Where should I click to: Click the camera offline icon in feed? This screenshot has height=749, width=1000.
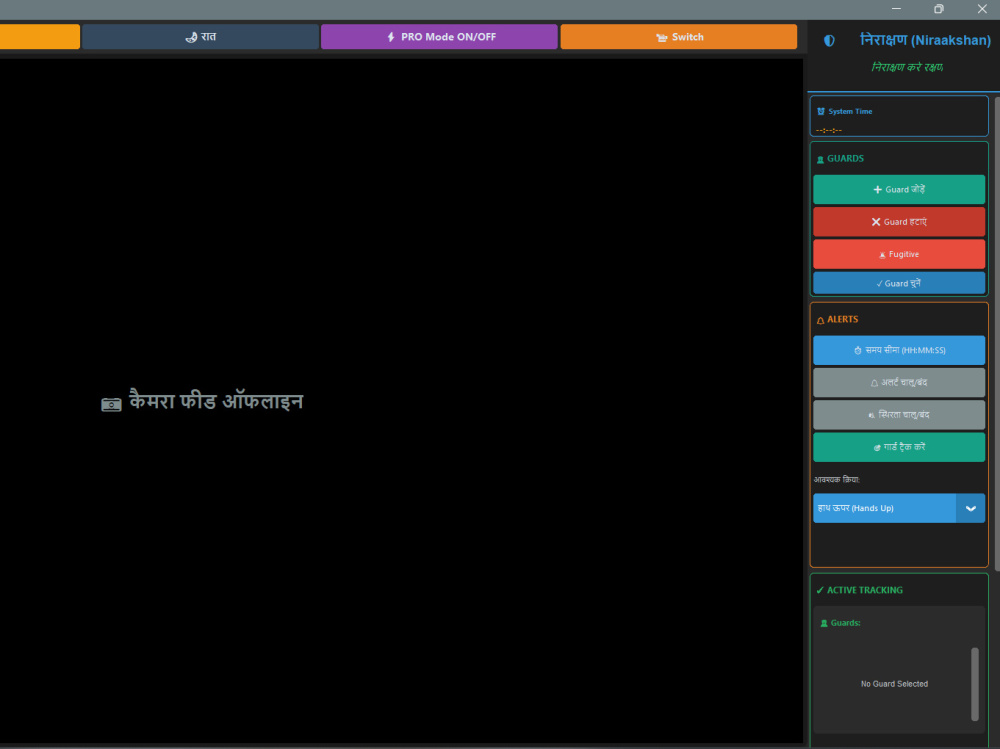[x=111, y=404]
